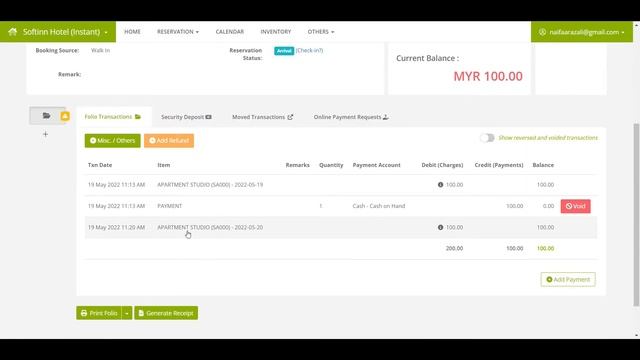Click APARTMENT STUDIO (SA000) - 2022-05-20 item
The height and width of the screenshot is (360, 640).
point(210,227)
